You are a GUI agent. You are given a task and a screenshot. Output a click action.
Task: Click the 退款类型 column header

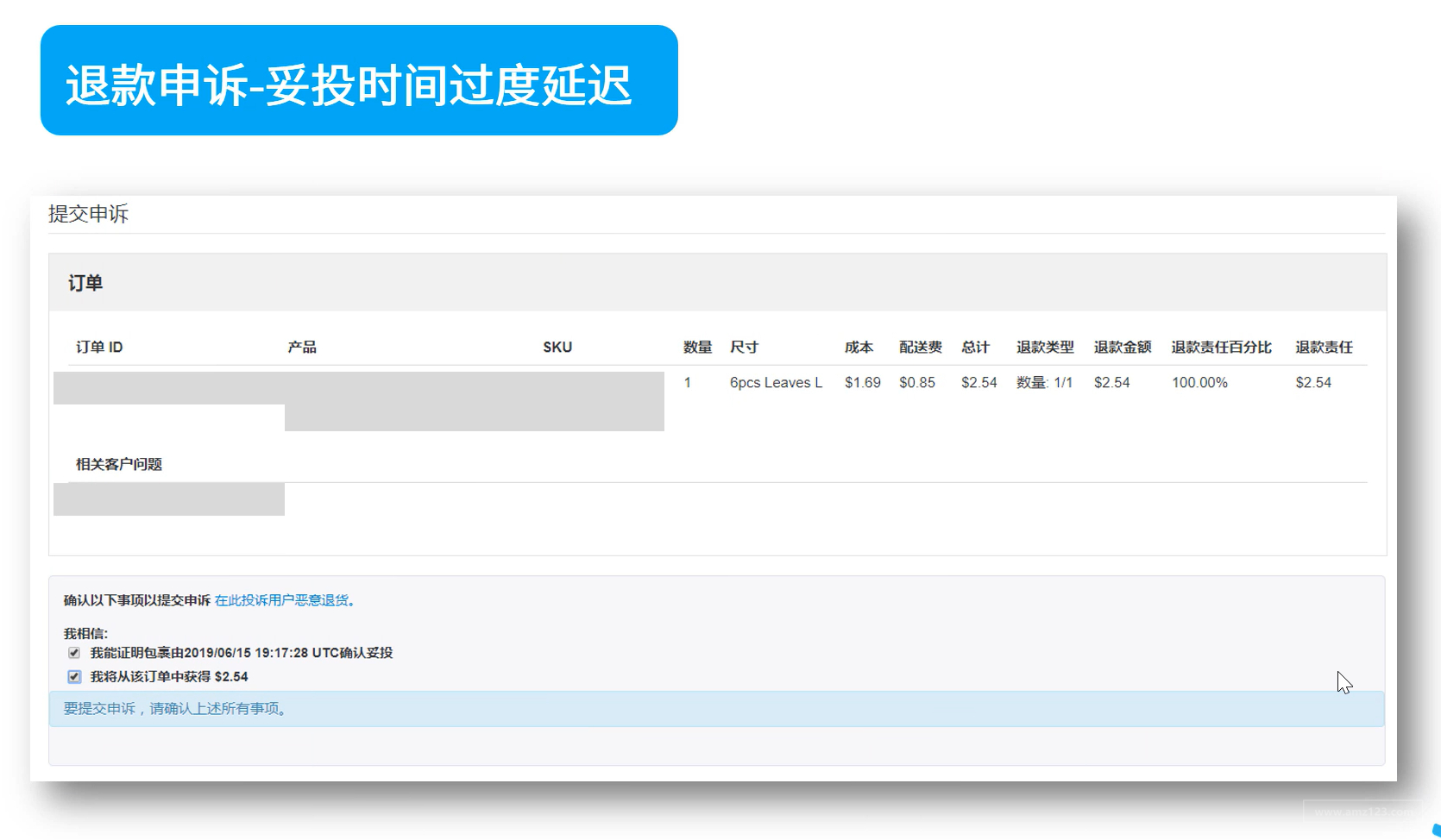click(x=1045, y=347)
